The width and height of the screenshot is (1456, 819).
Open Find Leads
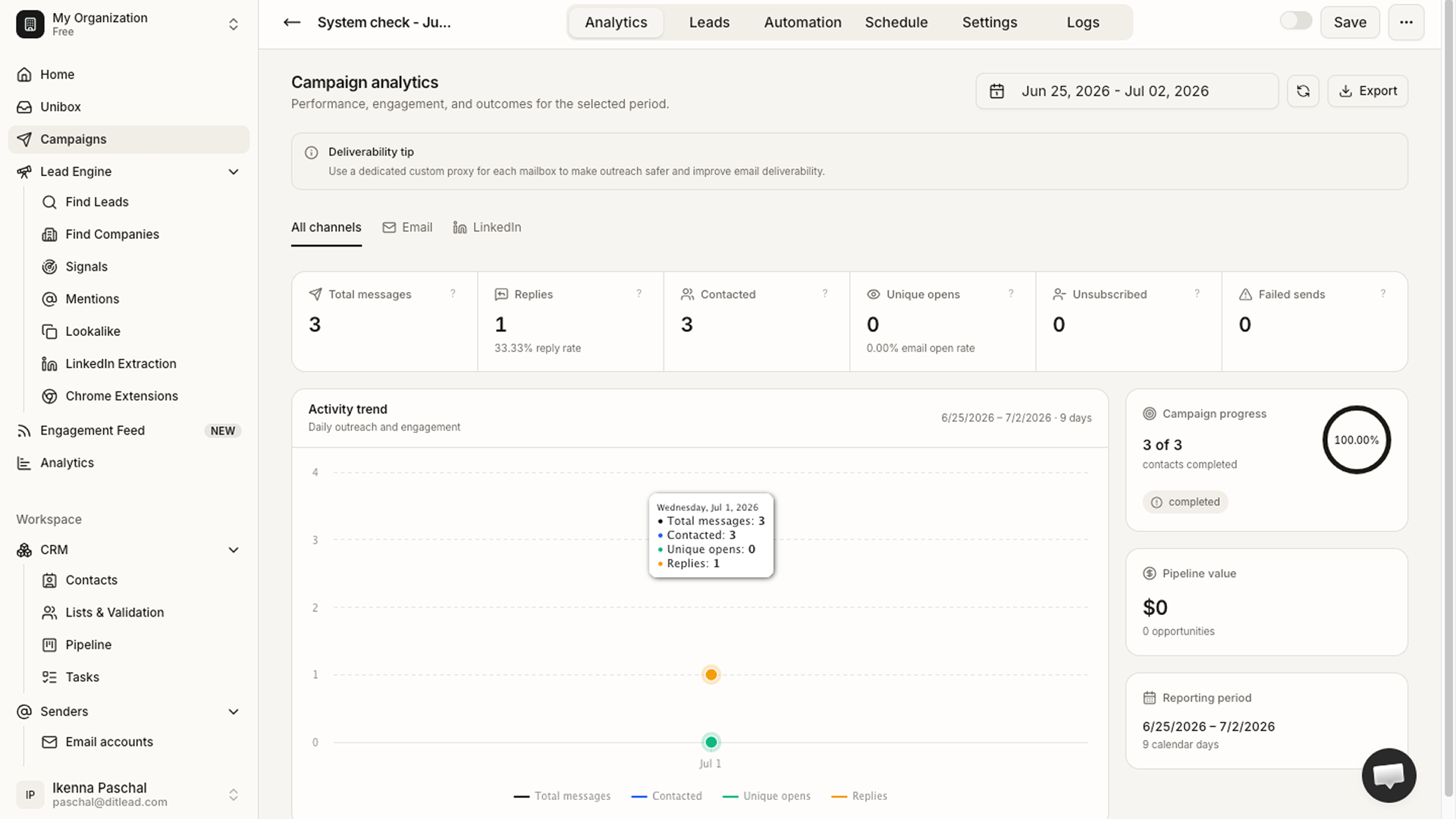click(x=141, y=202)
